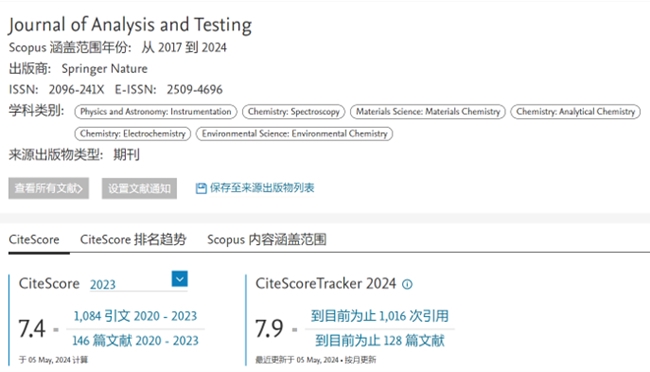The width and height of the screenshot is (650, 372).
Task: Open the CiteScore 排名趋势 tab
Action: coord(133,240)
